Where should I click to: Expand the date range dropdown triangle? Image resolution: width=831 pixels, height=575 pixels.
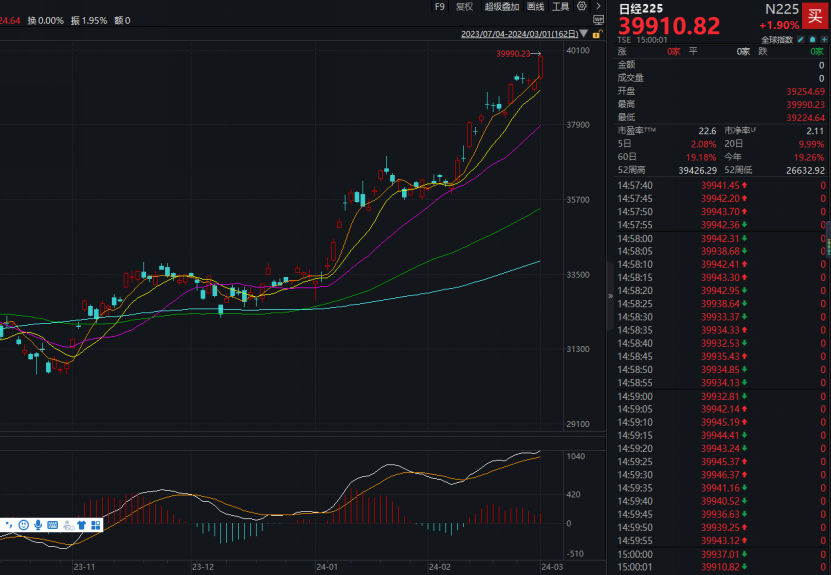(x=584, y=34)
